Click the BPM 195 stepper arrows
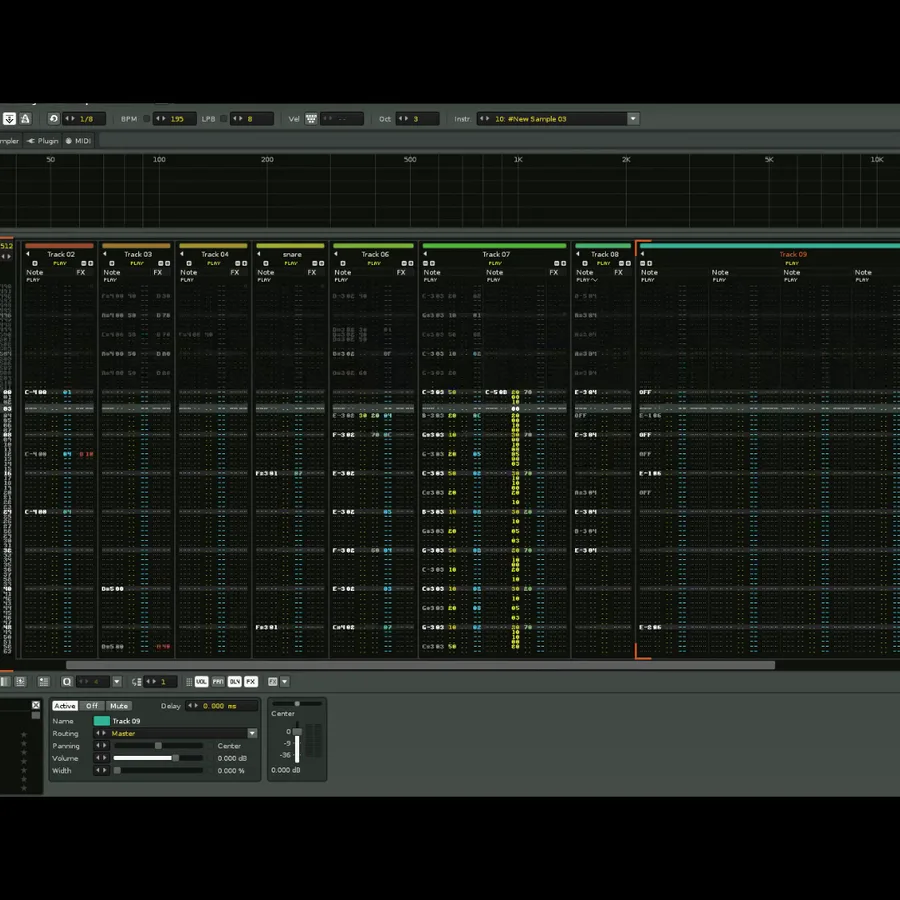This screenshot has height=900, width=900. [x=161, y=119]
